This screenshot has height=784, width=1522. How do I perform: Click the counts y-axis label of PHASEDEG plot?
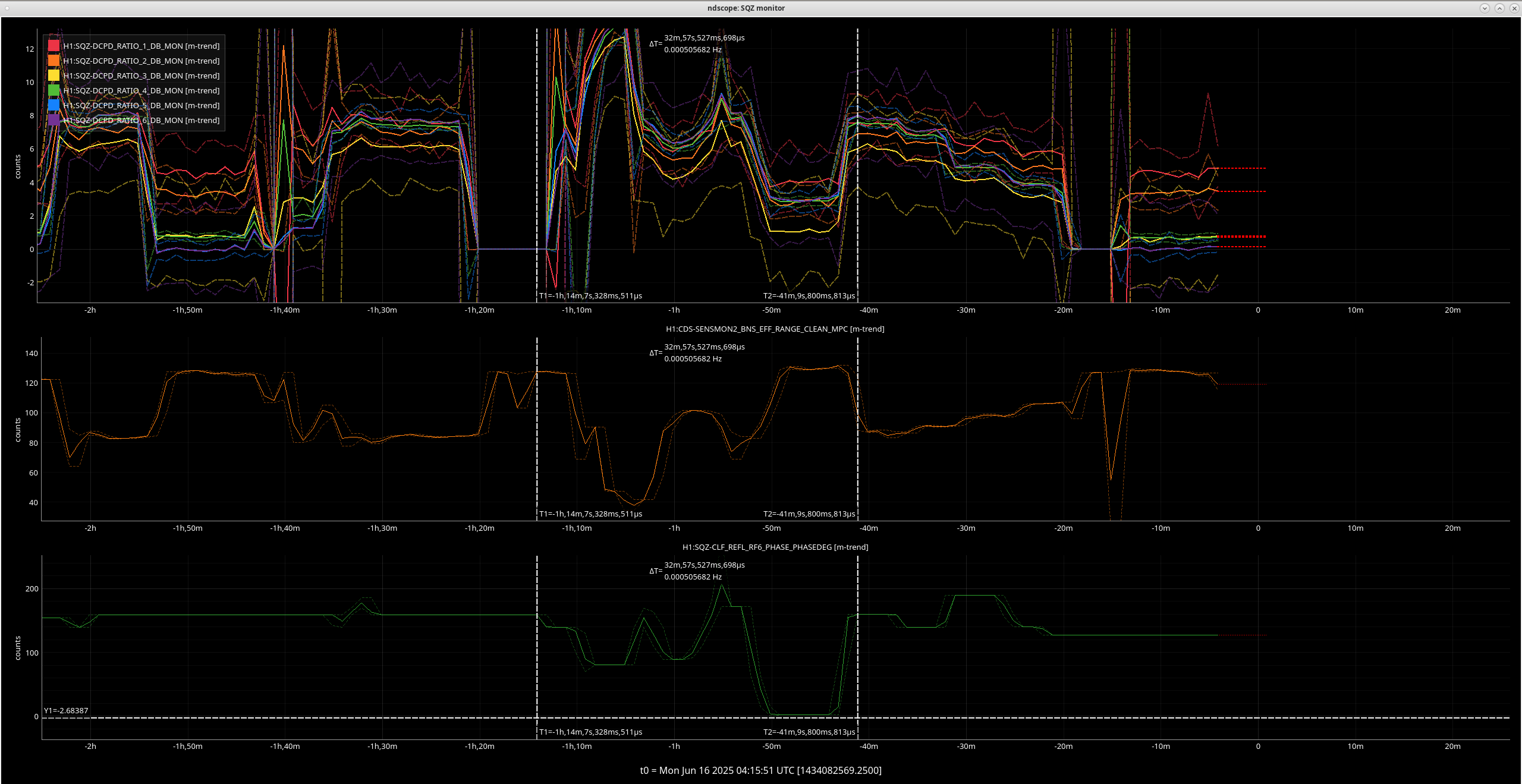[18, 648]
